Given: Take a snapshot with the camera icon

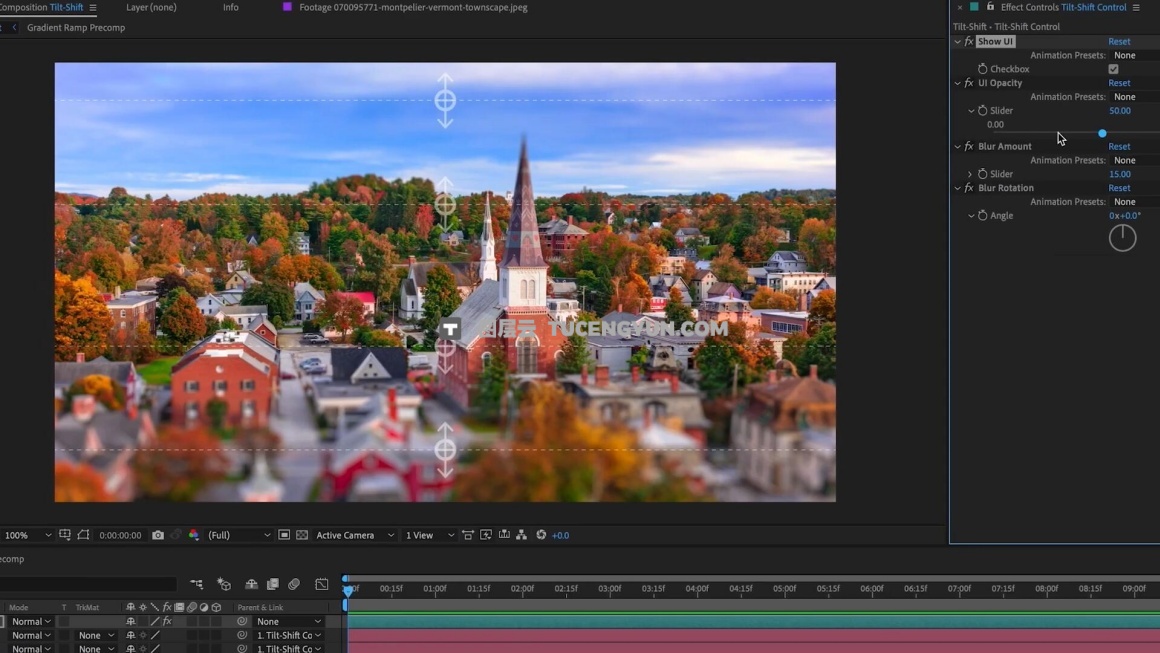Looking at the screenshot, I should 158,535.
